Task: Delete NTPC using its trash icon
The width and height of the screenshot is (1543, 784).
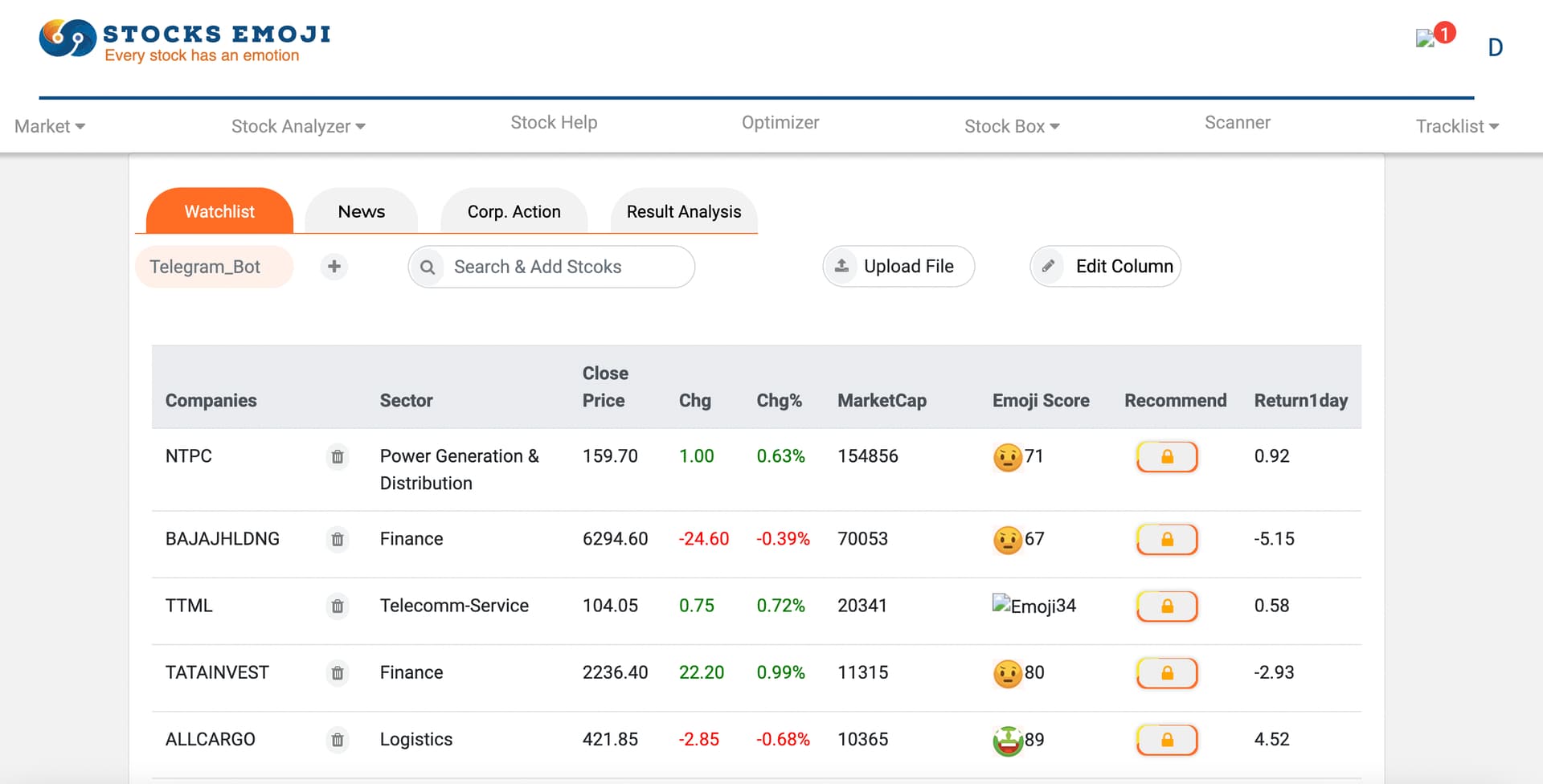Action: click(338, 456)
